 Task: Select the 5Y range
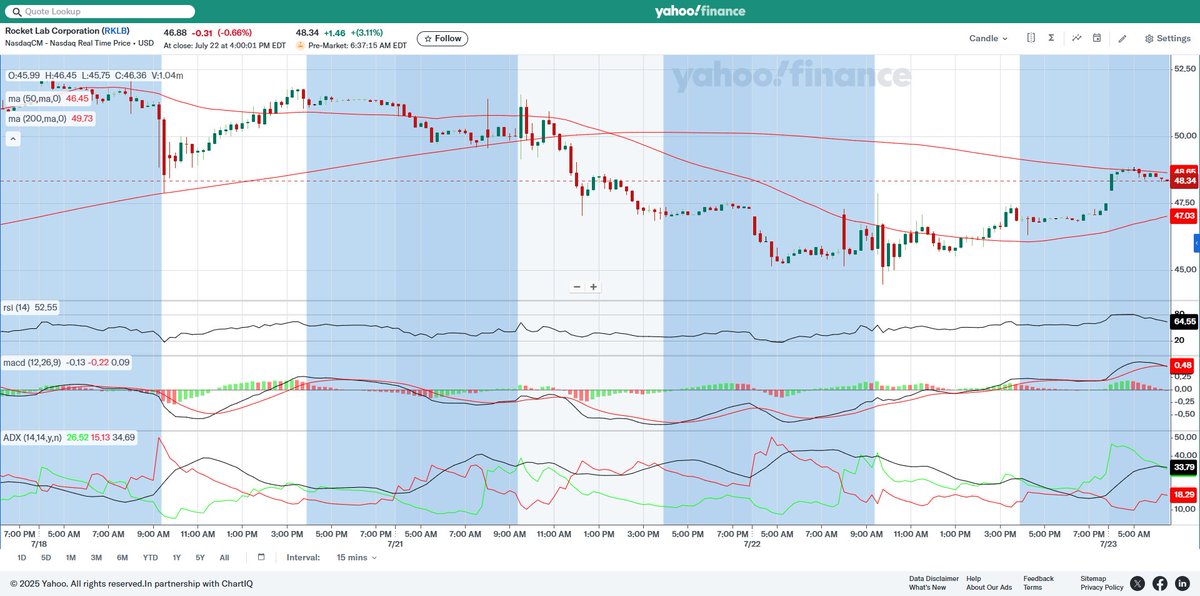click(x=200, y=557)
